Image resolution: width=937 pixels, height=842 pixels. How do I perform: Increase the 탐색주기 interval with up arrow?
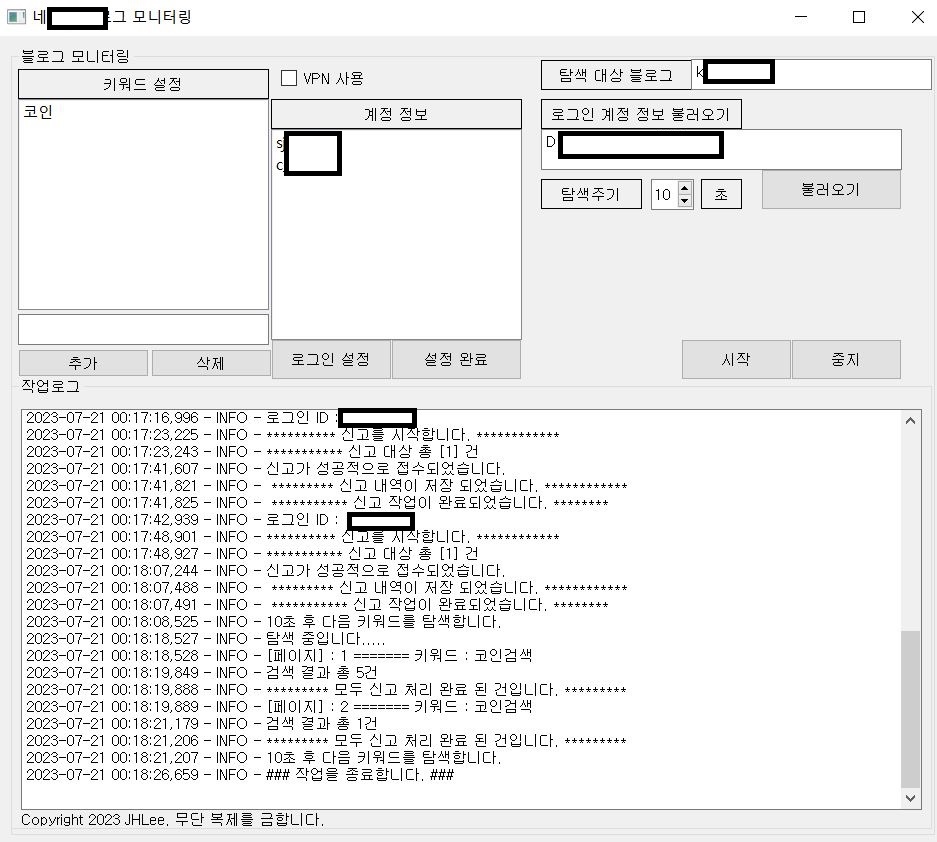pos(685,187)
